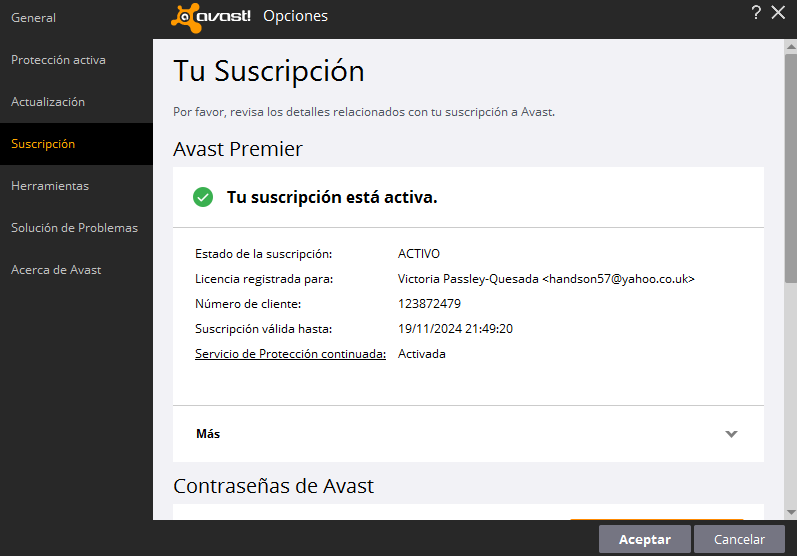797x556 pixels.
Task: Click the scrollbar up arrow
Action: (791, 46)
